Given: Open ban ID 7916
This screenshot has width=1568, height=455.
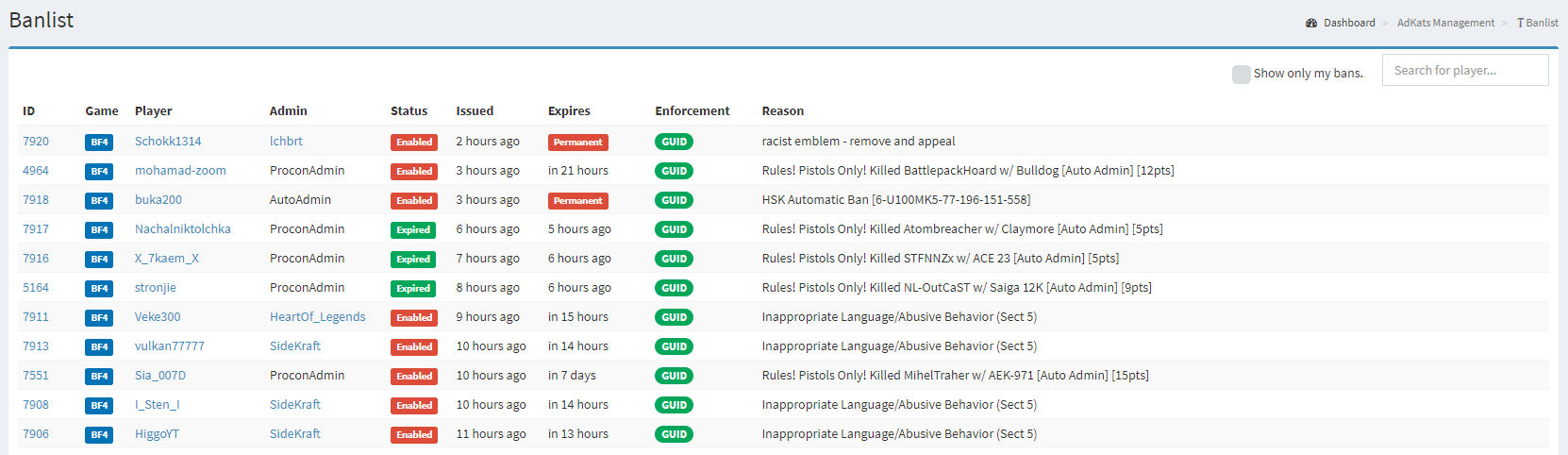Looking at the screenshot, I should [x=36, y=259].
